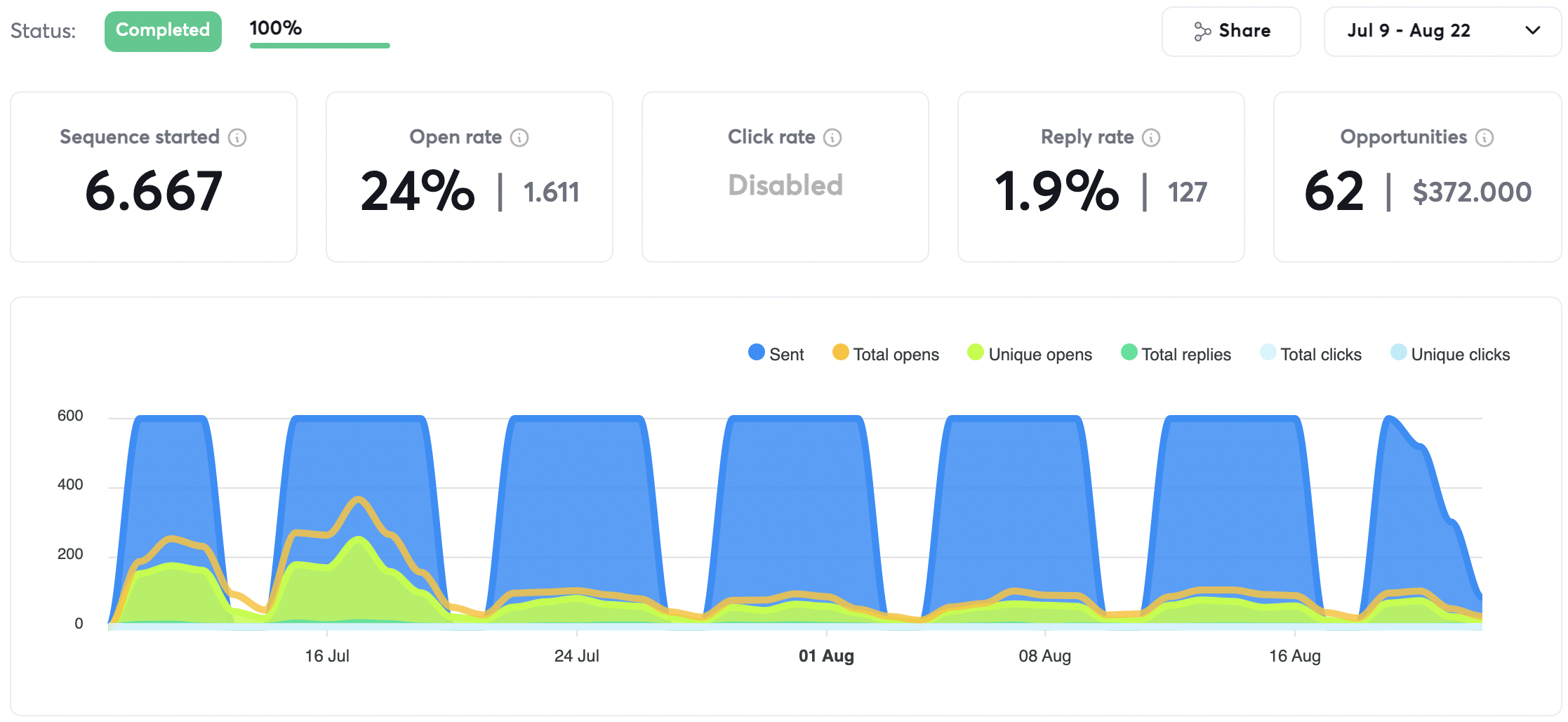Toggle the Sent series in chart legend
The image size is (1568, 722).
(776, 354)
